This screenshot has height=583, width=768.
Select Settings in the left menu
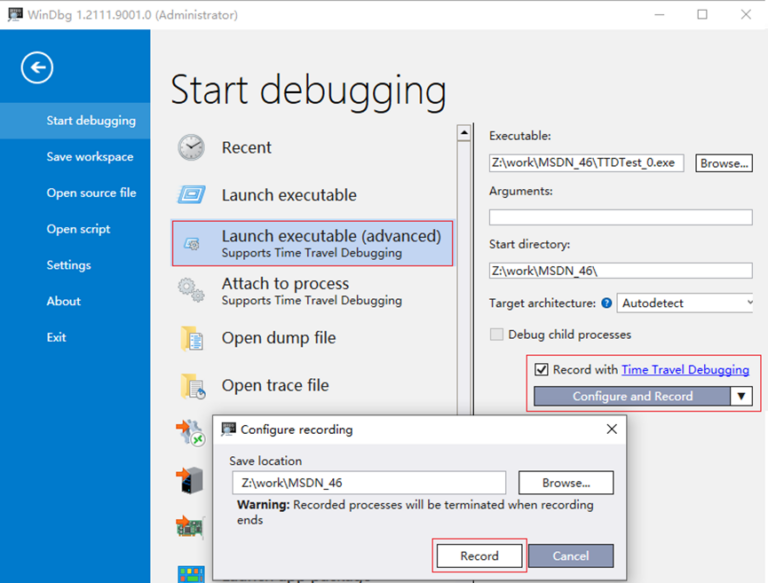click(x=69, y=265)
